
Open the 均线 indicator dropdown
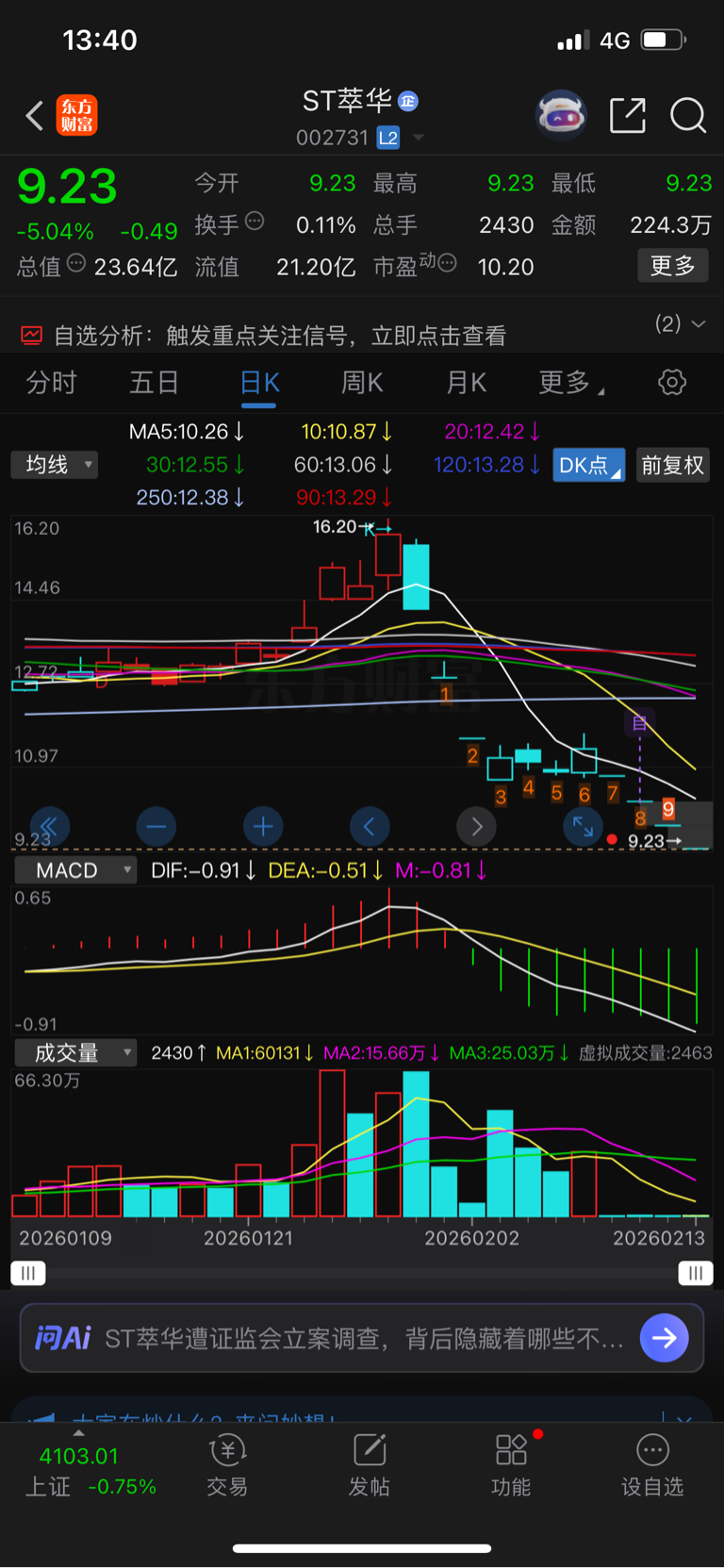[x=55, y=465]
